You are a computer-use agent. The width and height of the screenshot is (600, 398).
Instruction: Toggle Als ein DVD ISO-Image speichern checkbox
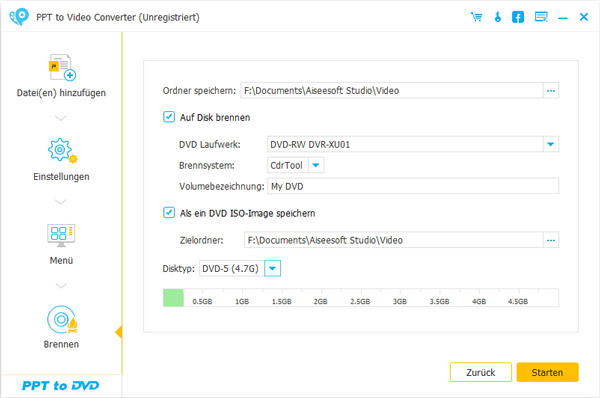click(169, 212)
